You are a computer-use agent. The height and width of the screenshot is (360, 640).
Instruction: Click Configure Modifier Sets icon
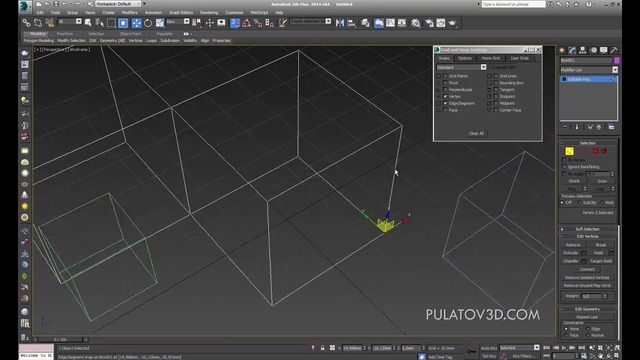point(611,127)
